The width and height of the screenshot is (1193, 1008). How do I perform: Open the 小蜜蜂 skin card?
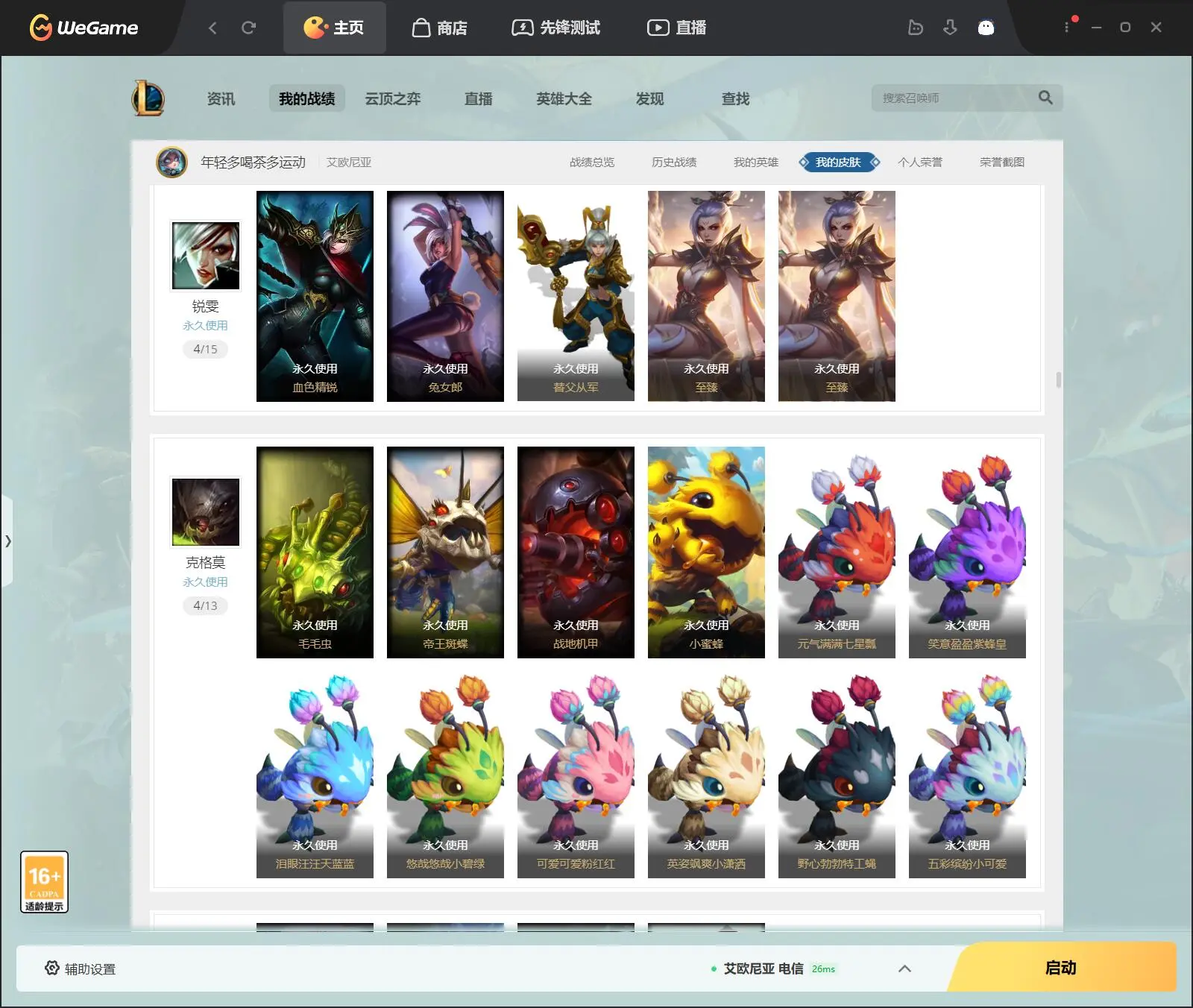coord(706,552)
